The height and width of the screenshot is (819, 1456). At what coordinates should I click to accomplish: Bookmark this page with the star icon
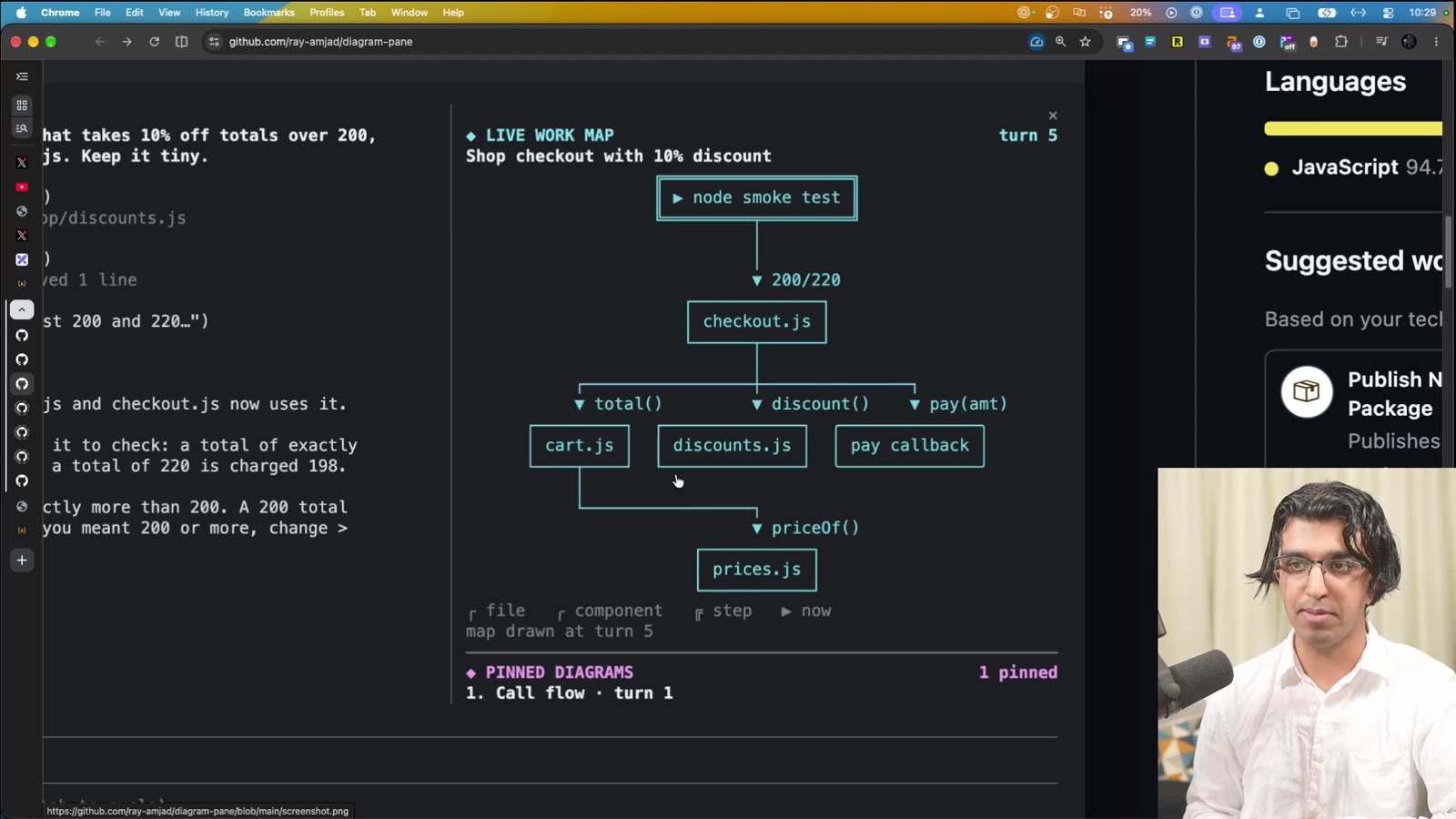coord(1086,42)
